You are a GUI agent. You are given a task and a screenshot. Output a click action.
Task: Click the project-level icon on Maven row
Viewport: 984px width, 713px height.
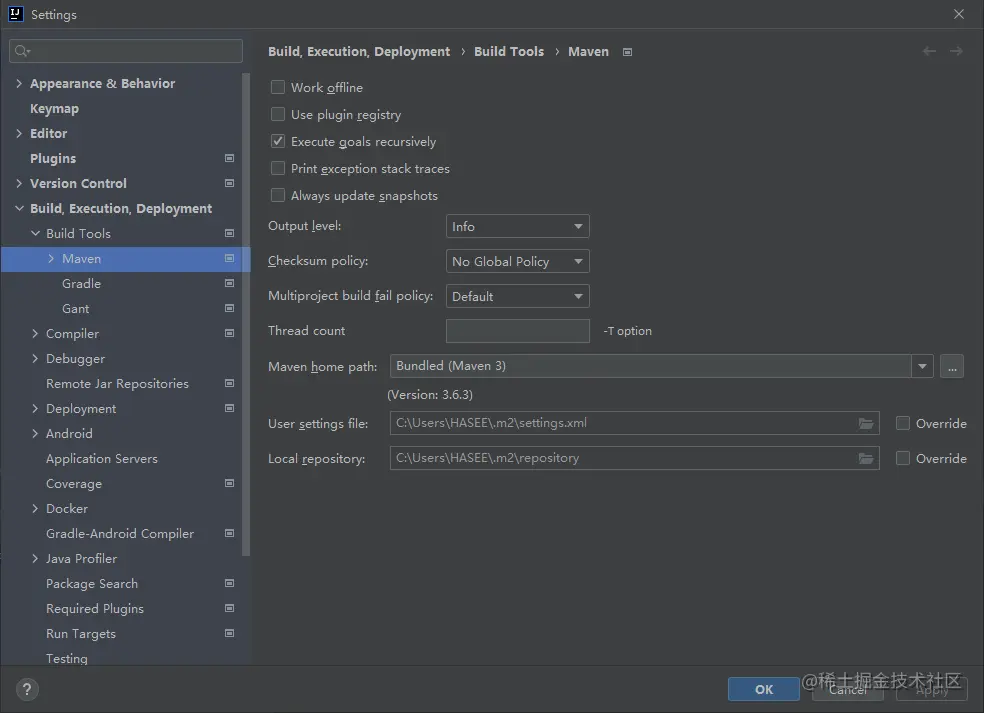(229, 259)
